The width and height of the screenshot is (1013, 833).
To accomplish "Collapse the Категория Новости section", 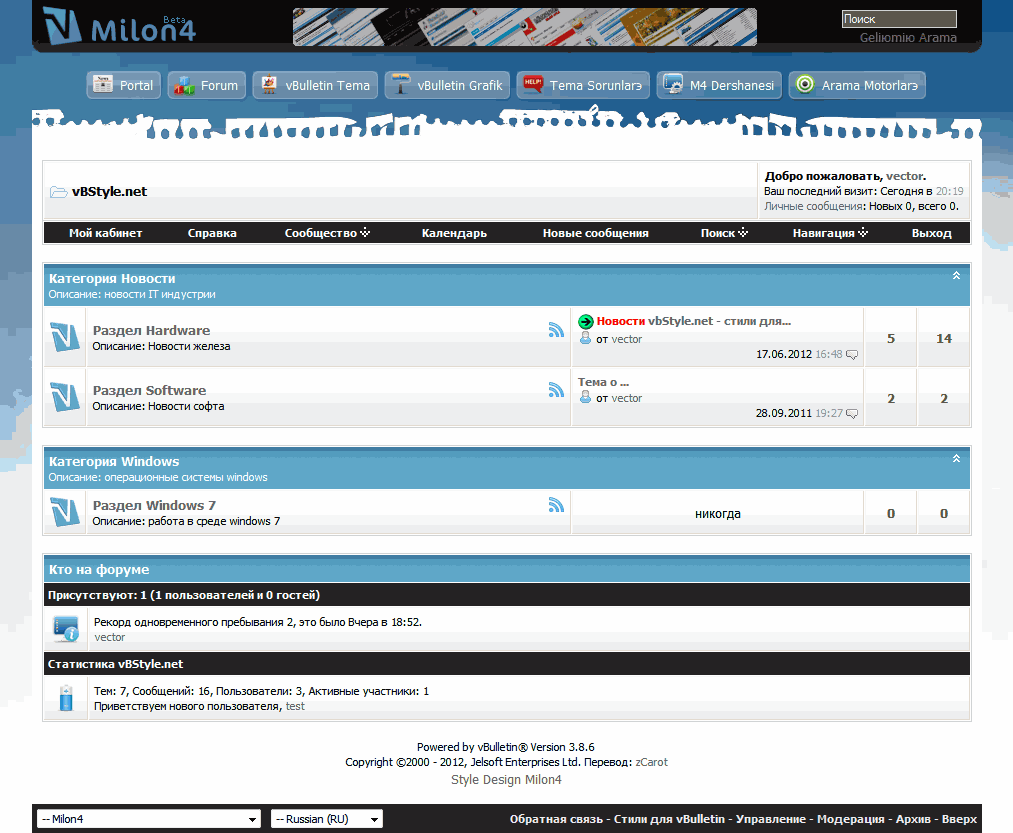I will coord(956,276).
